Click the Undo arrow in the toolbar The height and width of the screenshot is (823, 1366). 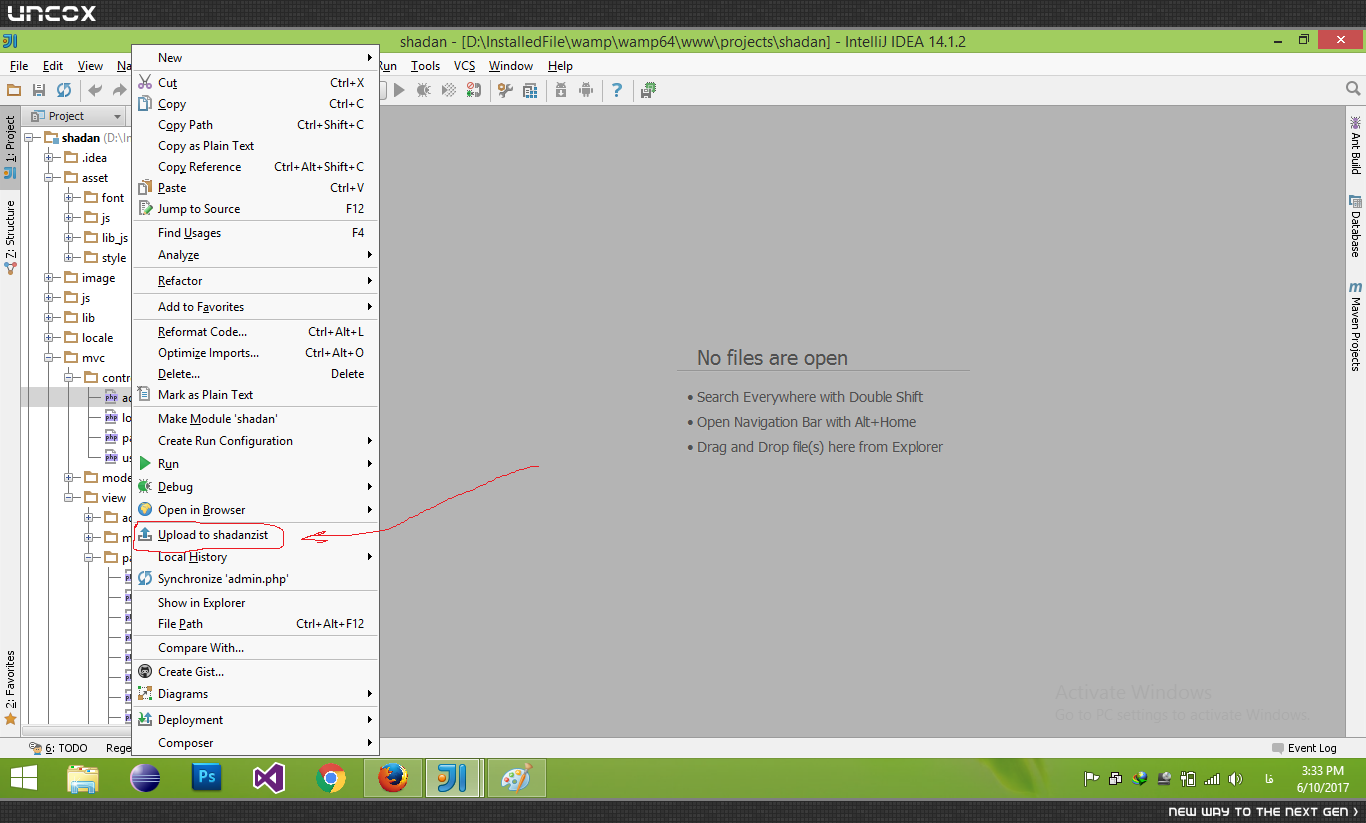[x=95, y=90]
